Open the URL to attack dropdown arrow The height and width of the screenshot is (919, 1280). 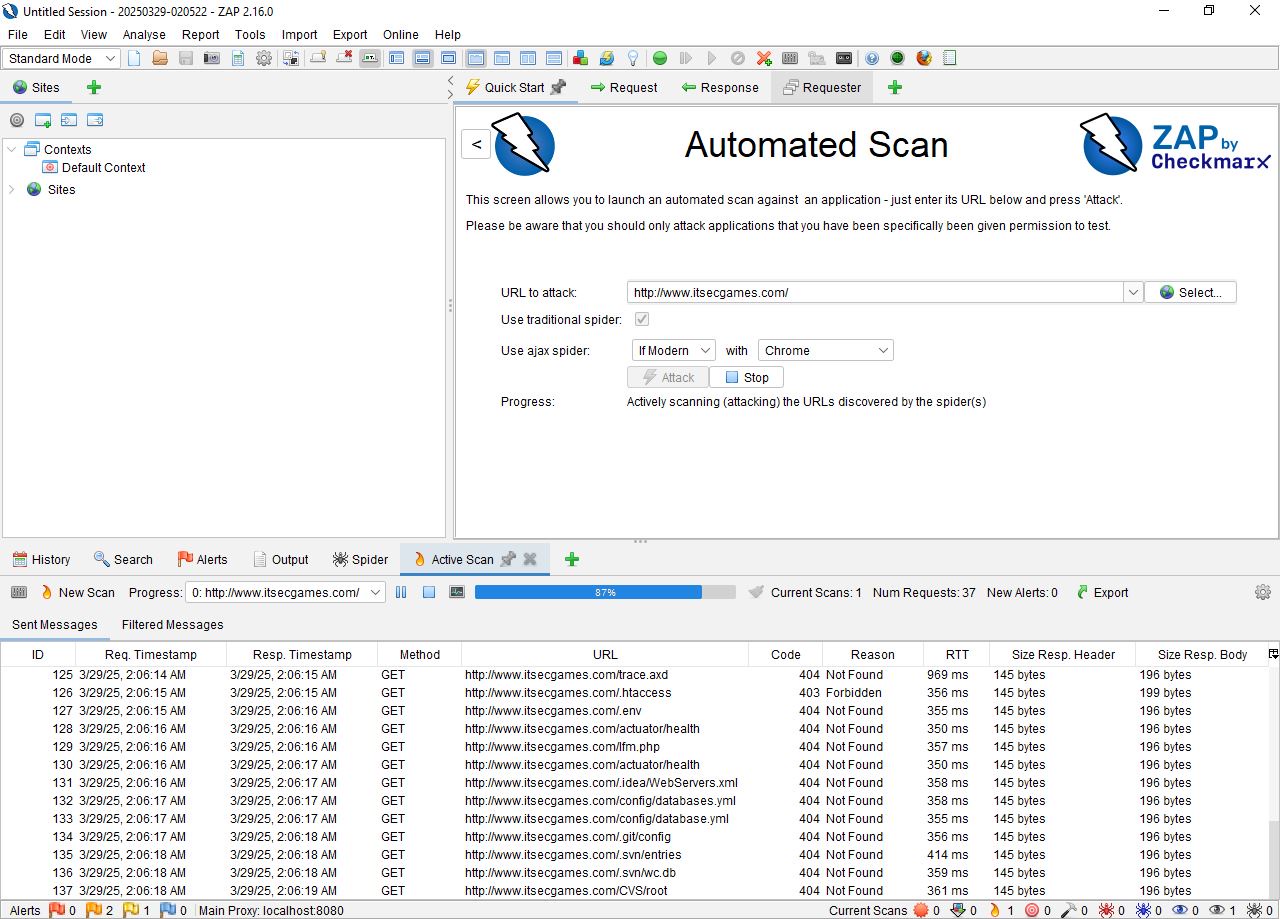point(1132,292)
